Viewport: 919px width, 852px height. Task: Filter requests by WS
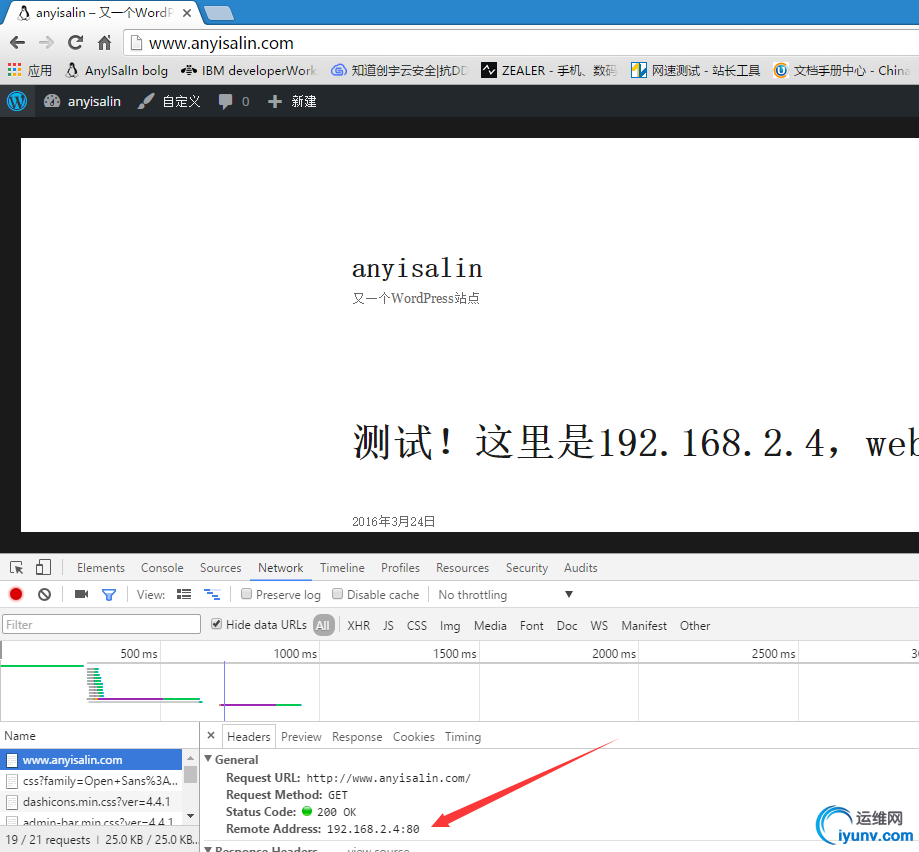coord(599,626)
